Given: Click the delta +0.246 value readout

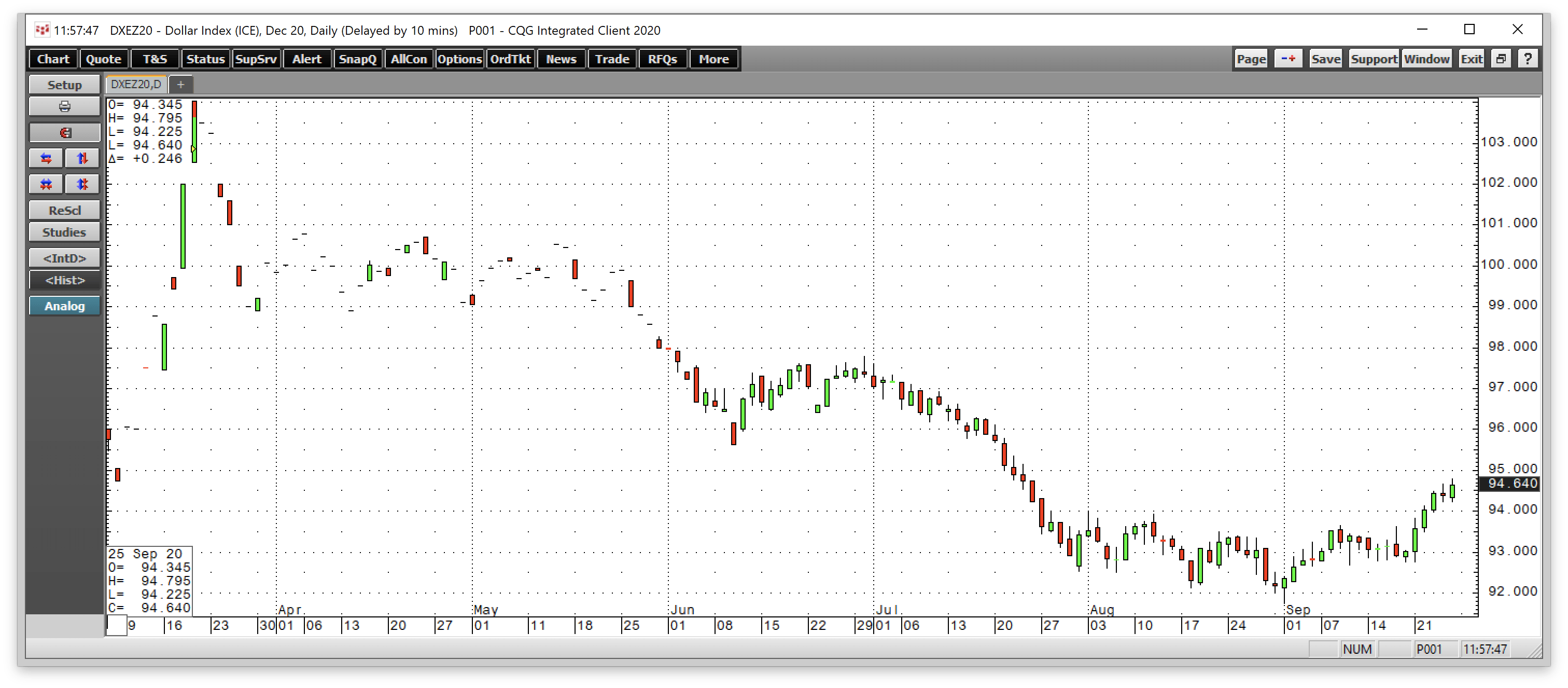Looking at the screenshot, I should [x=146, y=158].
